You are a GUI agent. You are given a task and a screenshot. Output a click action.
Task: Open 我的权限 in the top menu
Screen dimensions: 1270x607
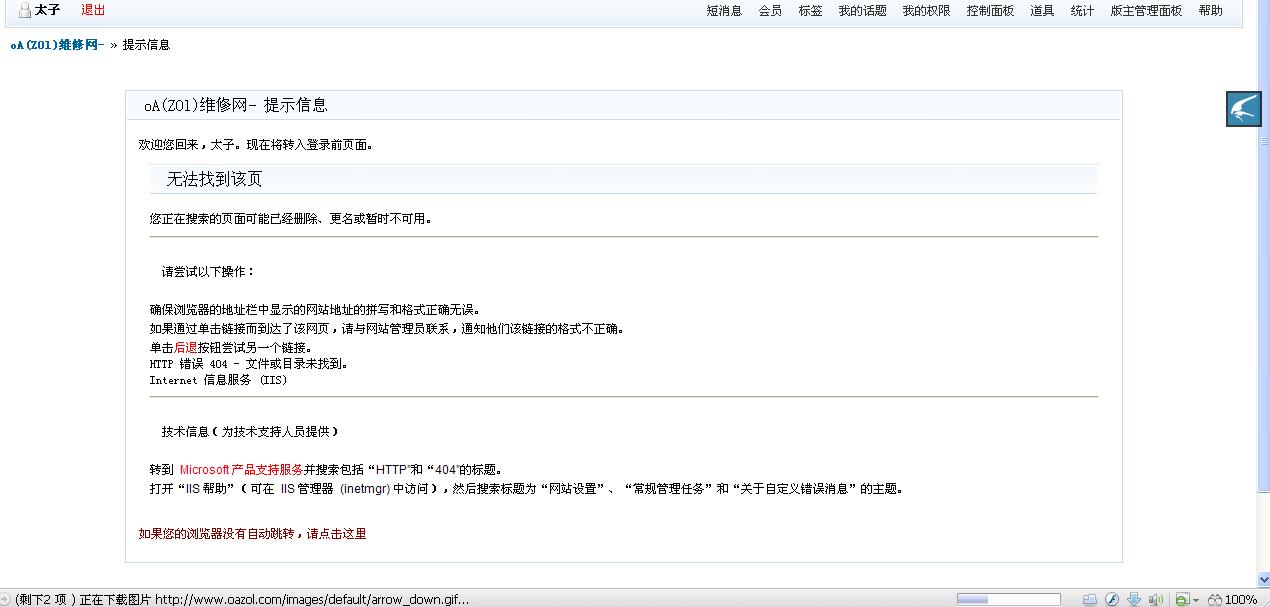926,11
